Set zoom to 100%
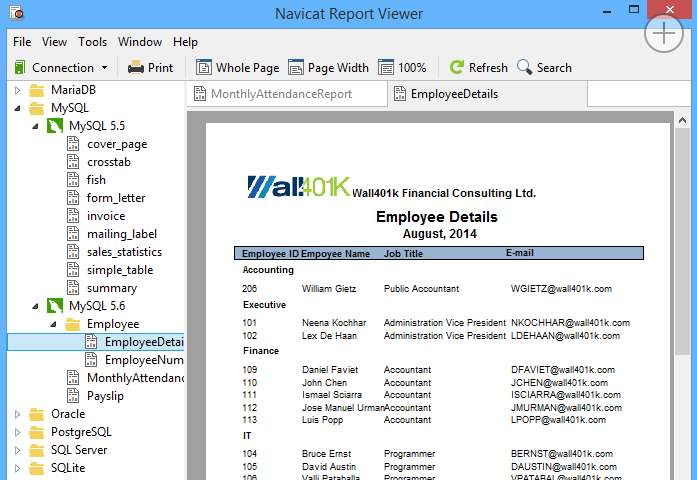Viewport: 697px width, 480px height. (x=402, y=68)
